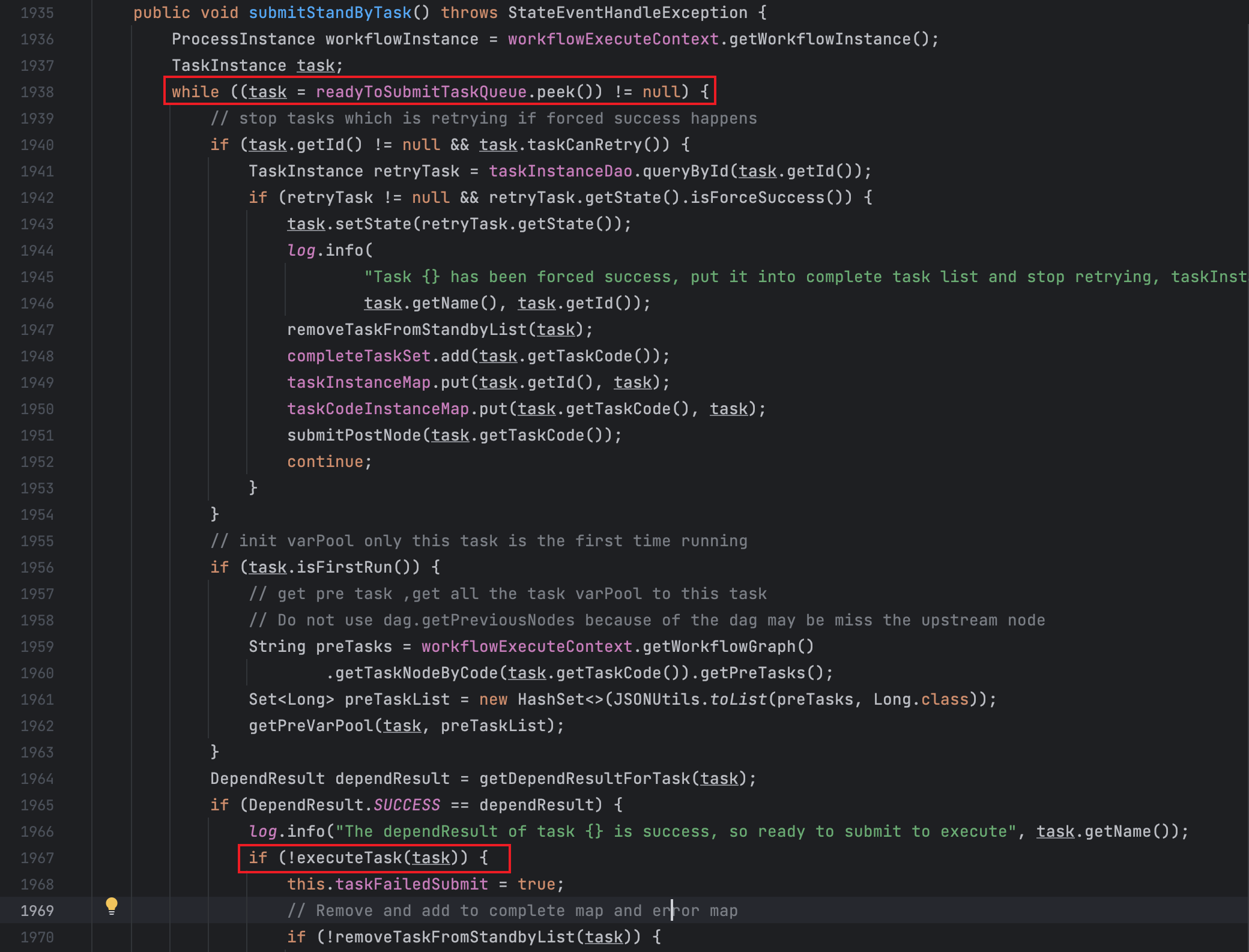Click getDependResultForTask on line 1964

(x=585, y=779)
